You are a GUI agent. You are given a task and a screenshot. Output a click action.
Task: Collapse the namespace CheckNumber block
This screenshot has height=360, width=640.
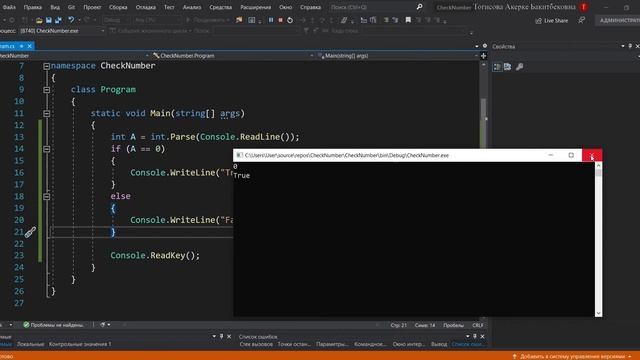click(47, 66)
